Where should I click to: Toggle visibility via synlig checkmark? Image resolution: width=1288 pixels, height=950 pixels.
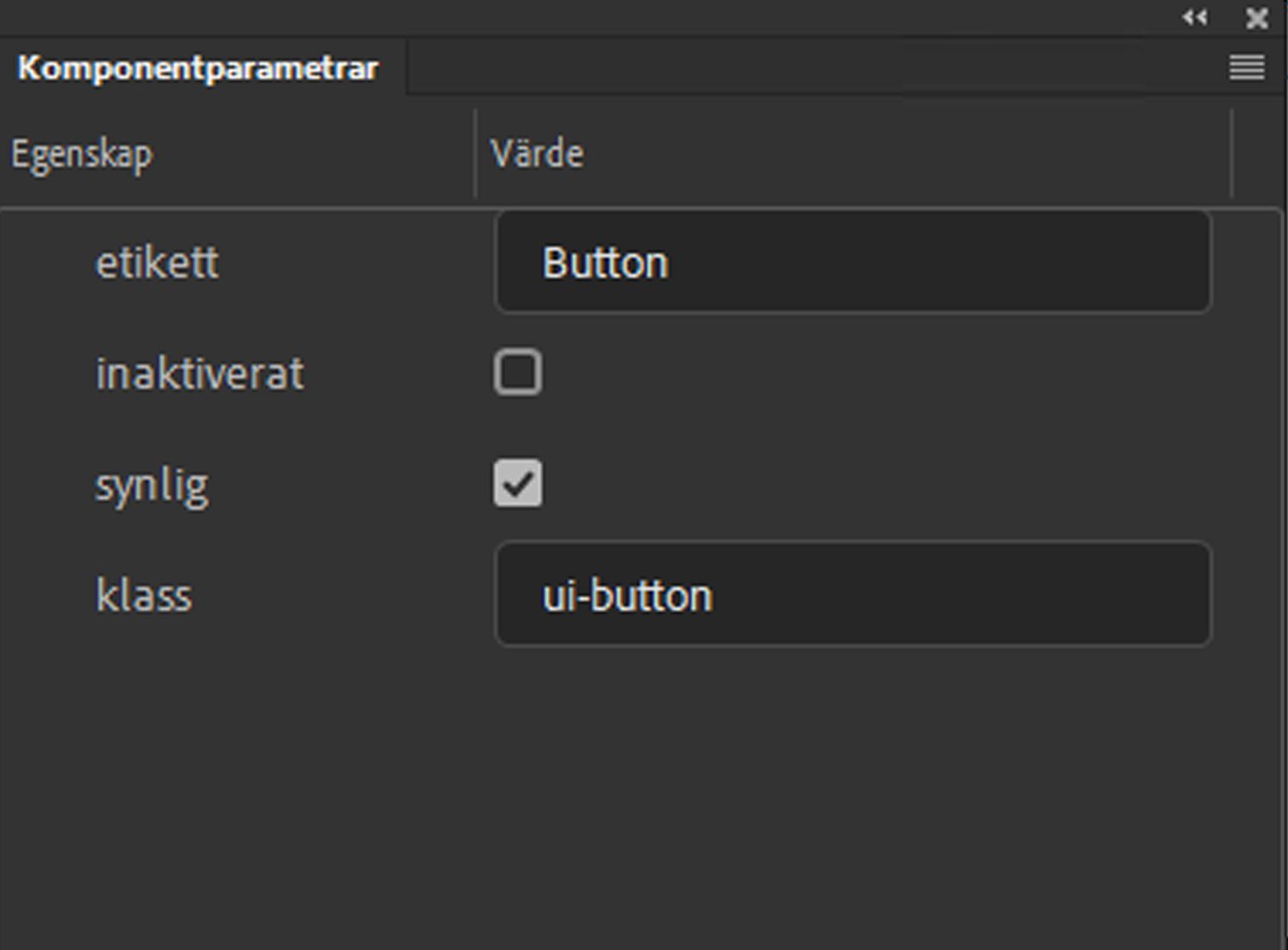518,484
